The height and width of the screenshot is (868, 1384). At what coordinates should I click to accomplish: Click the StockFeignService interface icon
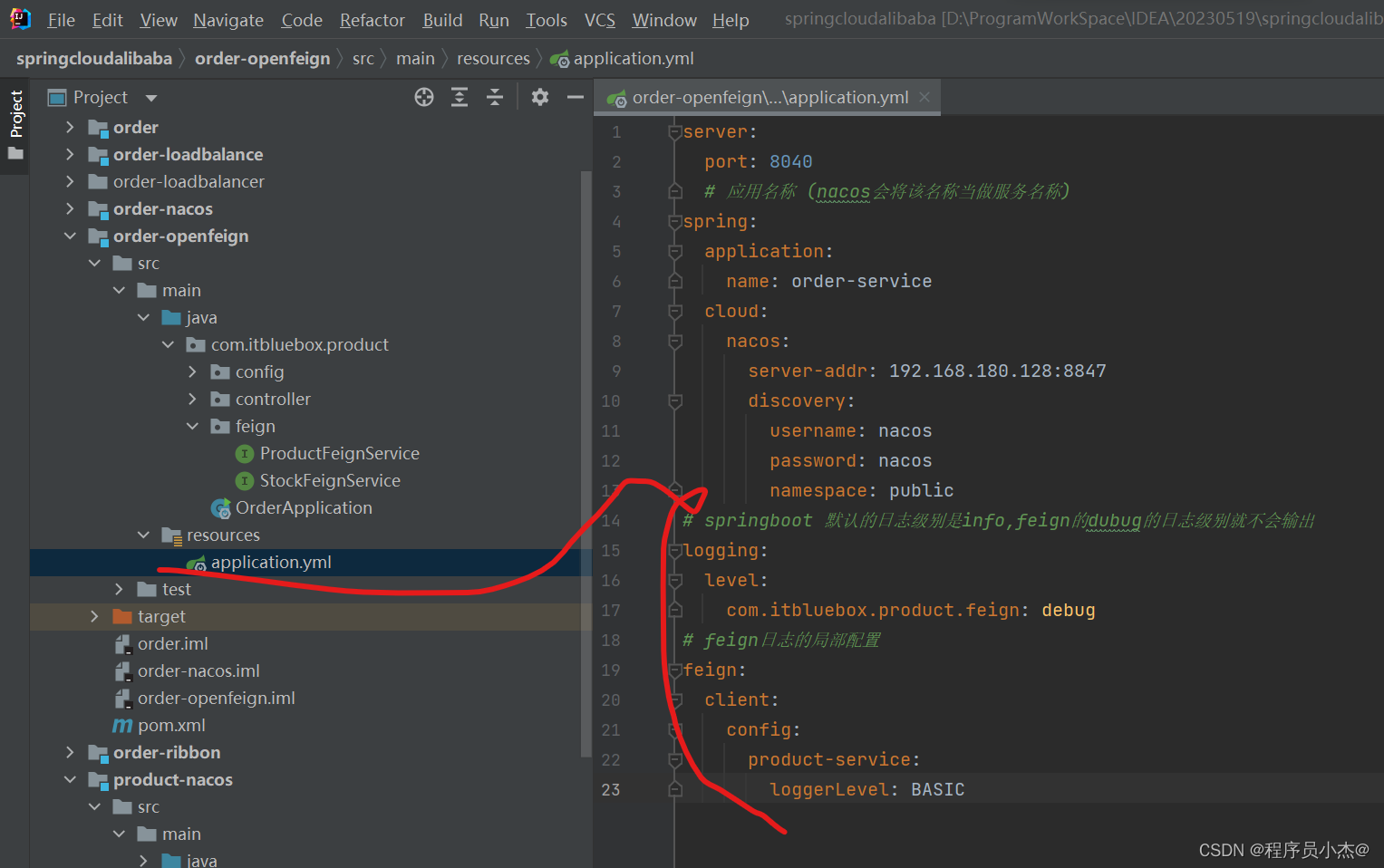tap(244, 480)
